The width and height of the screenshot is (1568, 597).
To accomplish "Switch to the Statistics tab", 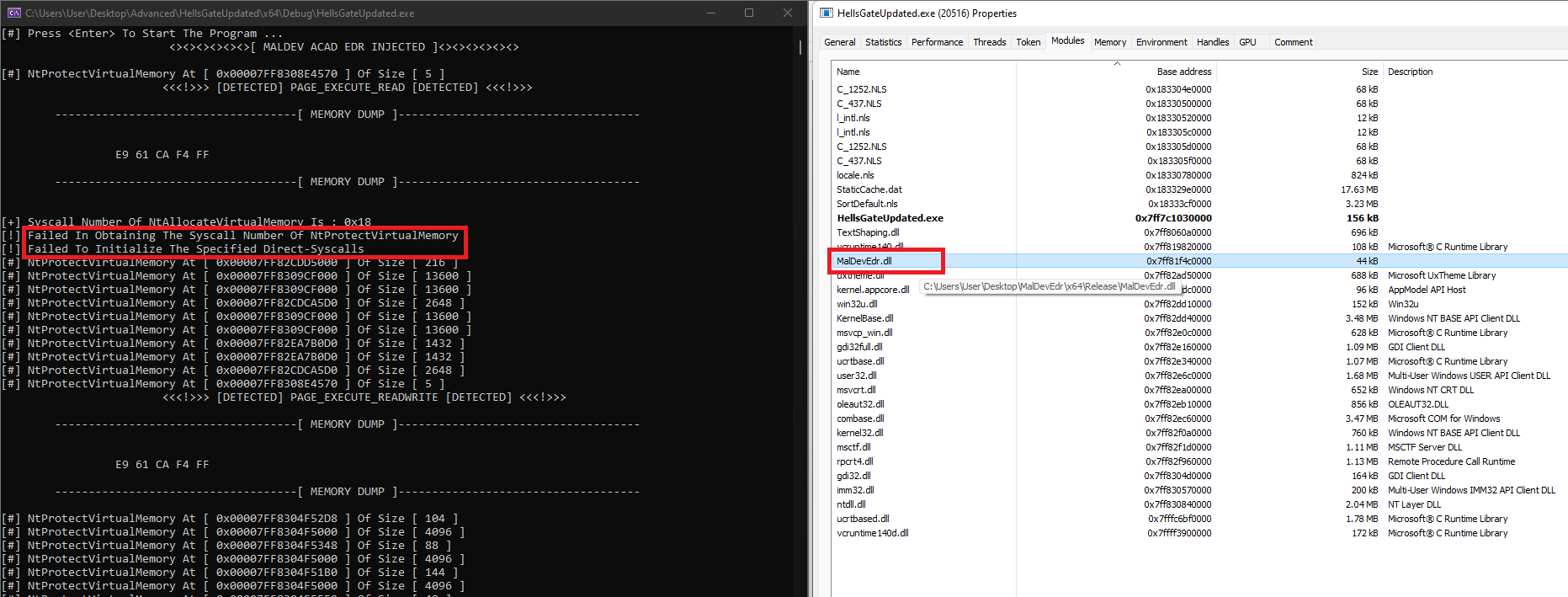I will pos(883,42).
